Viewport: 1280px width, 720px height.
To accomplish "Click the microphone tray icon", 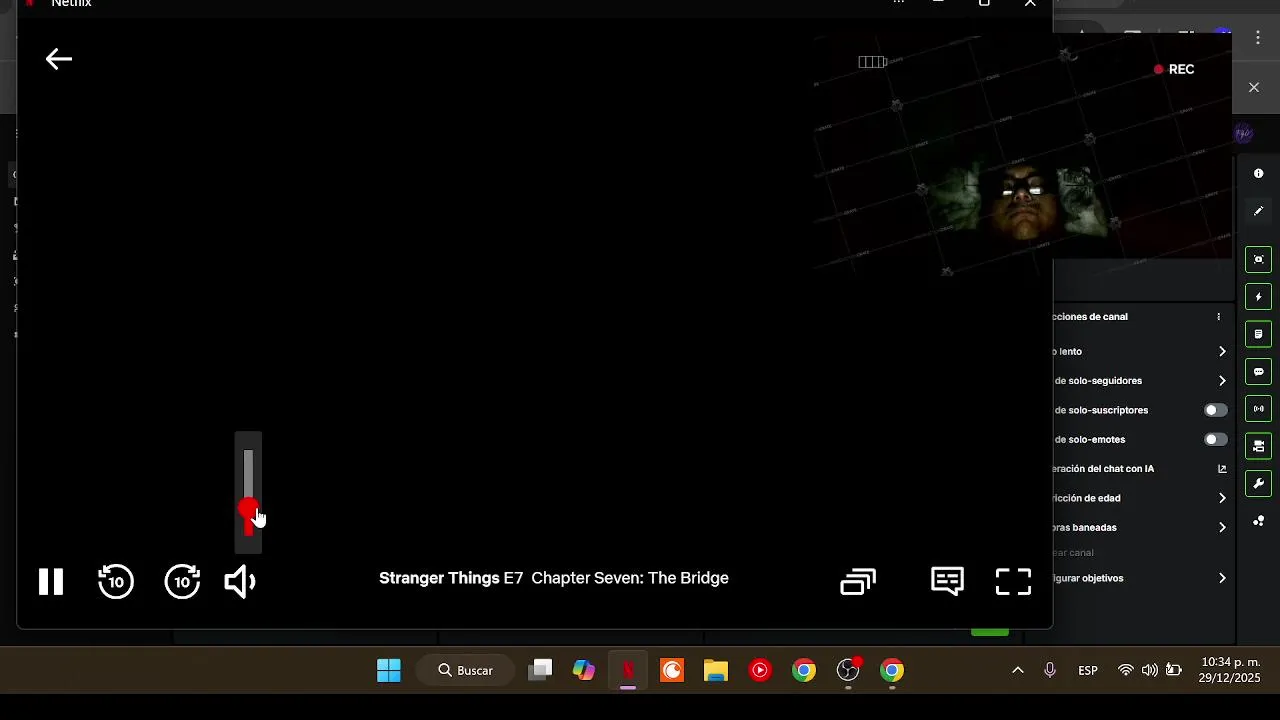I will pyautogui.click(x=1050, y=670).
